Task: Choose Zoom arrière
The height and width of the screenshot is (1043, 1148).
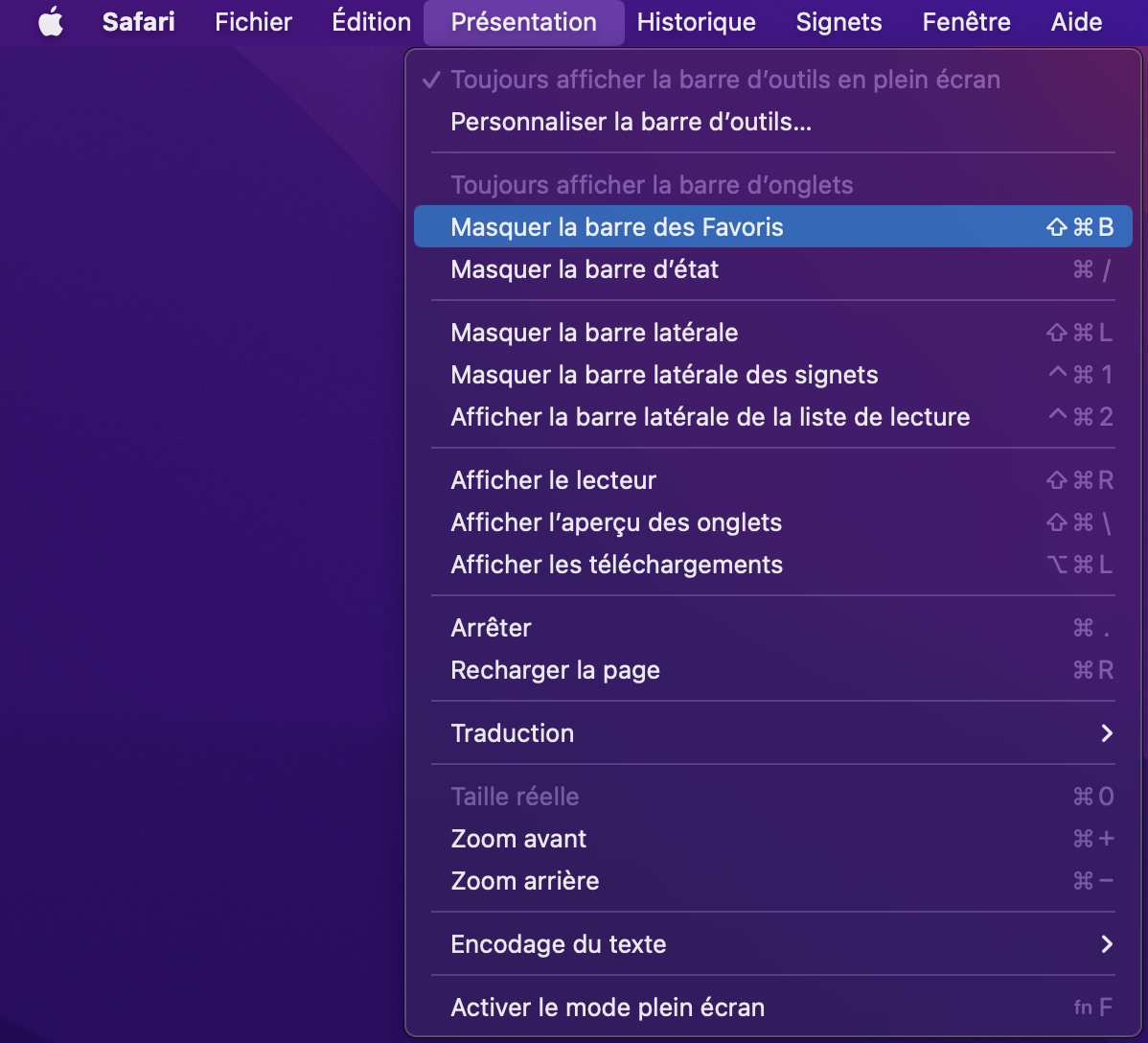Action: tap(773, 880)
